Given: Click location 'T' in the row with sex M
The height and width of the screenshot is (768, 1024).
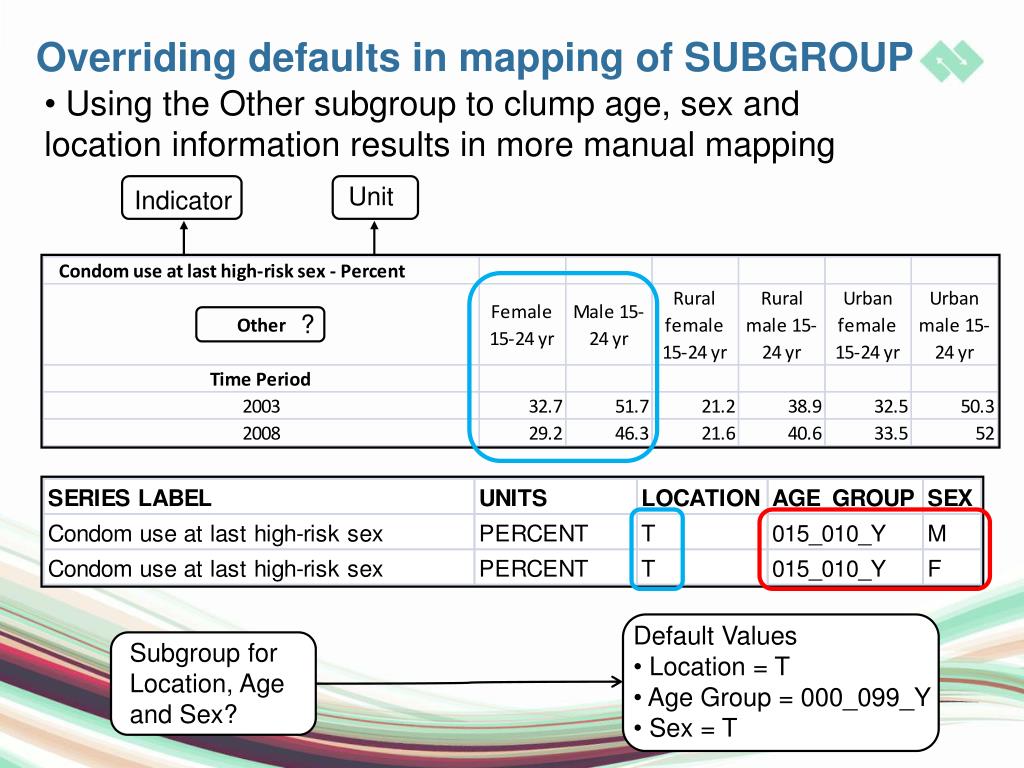Looking at the screenshot, I should coord(648,534).
